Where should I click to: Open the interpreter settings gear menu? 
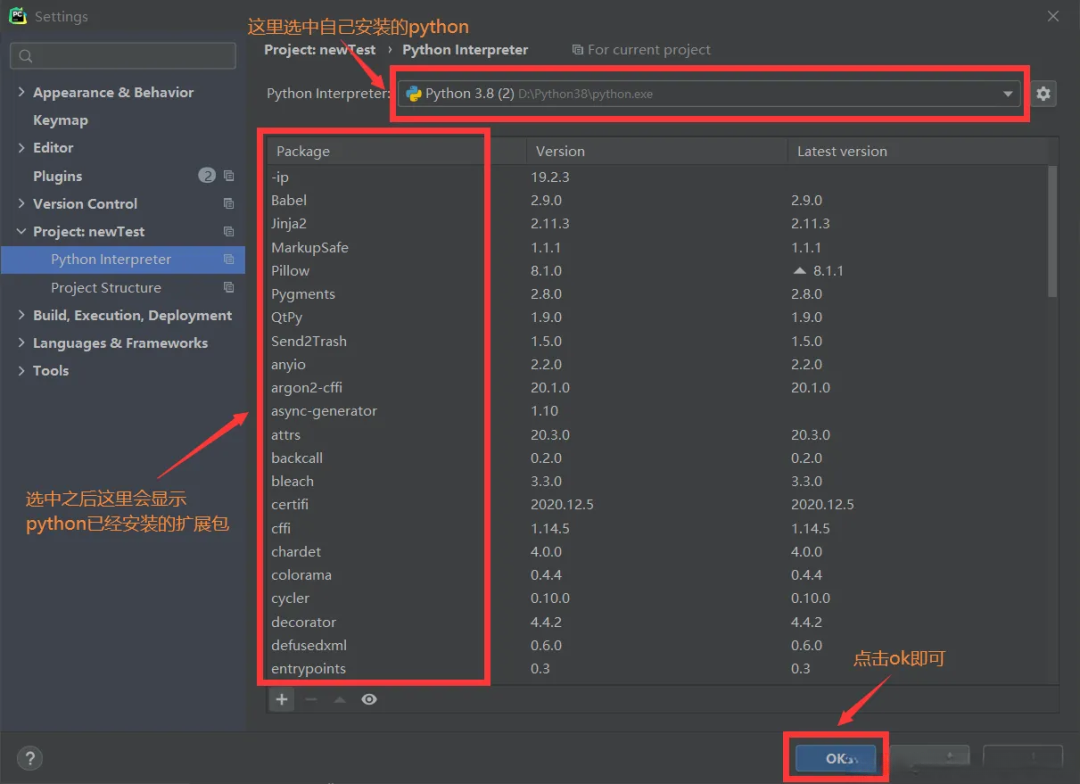[1043, 93]
